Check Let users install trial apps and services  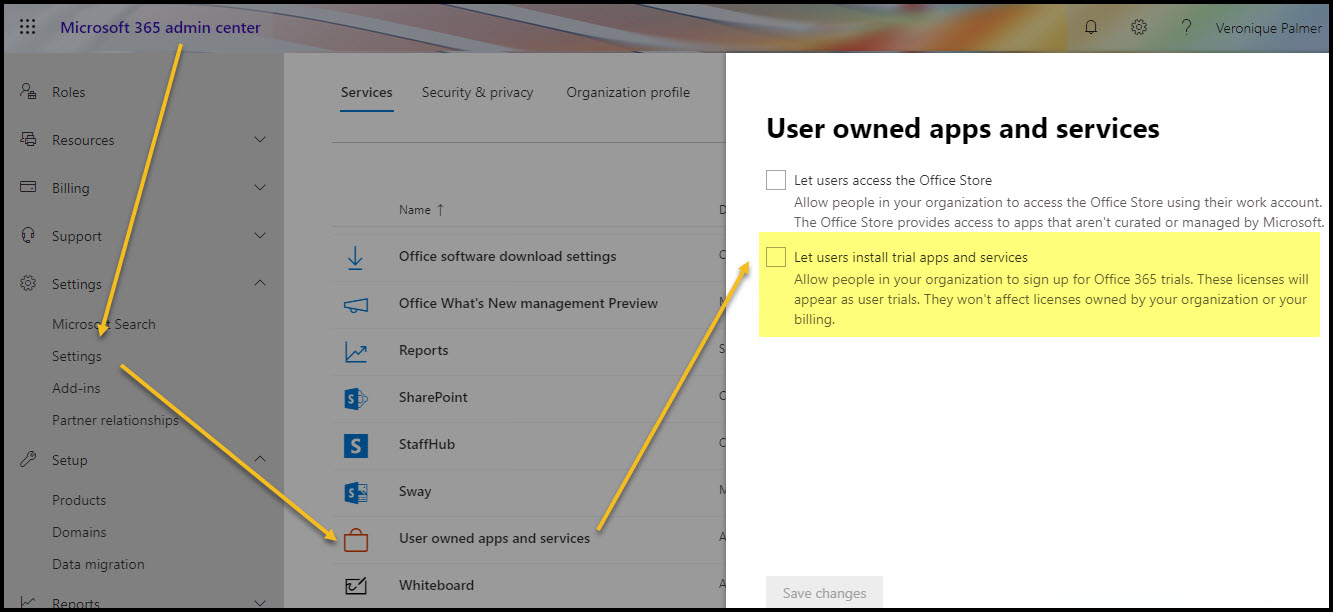775,256
